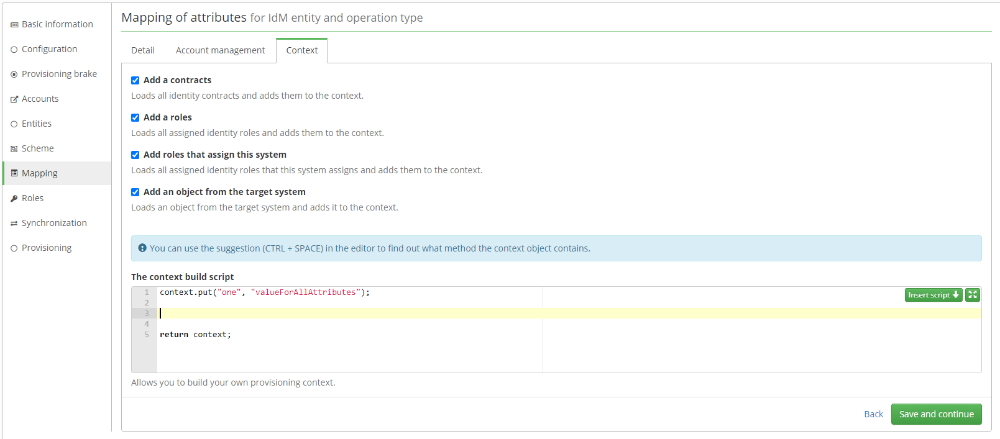Select the Scheme sidebar icon
The width and height of the screenshot is (1000, 439).
(x=14, y=149)
